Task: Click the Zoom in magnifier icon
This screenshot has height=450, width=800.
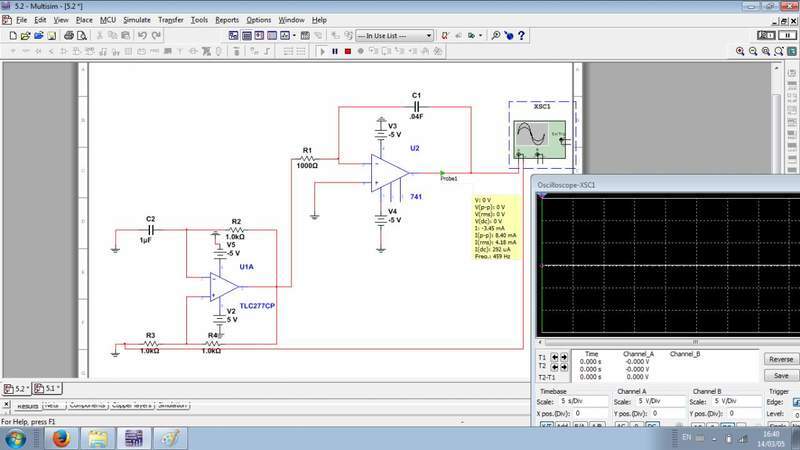Action: (741, 51)
